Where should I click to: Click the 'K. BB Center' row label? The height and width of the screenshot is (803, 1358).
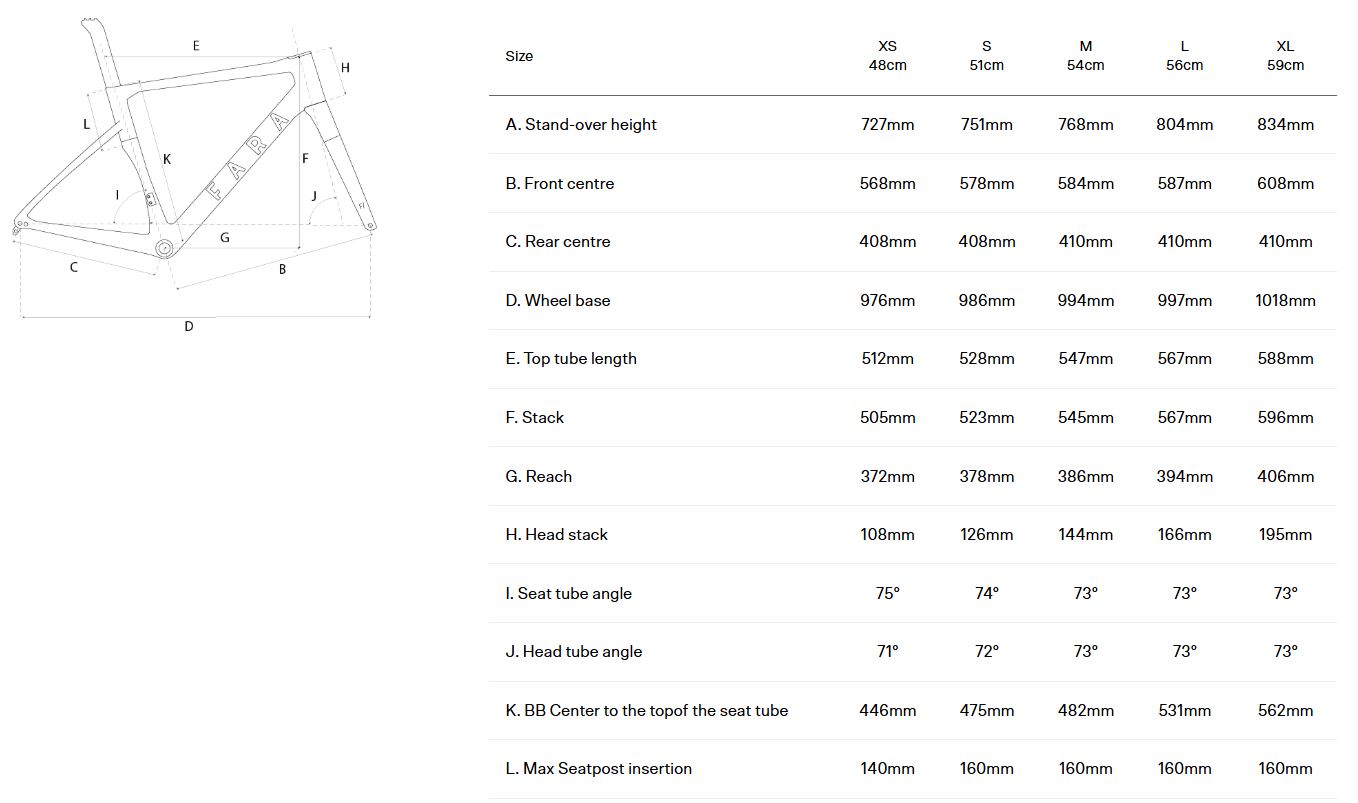(647, 710)
